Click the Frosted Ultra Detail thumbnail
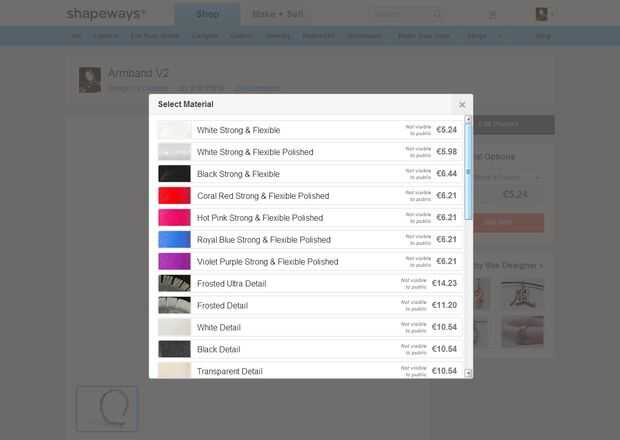 click(x=174, y=283)
